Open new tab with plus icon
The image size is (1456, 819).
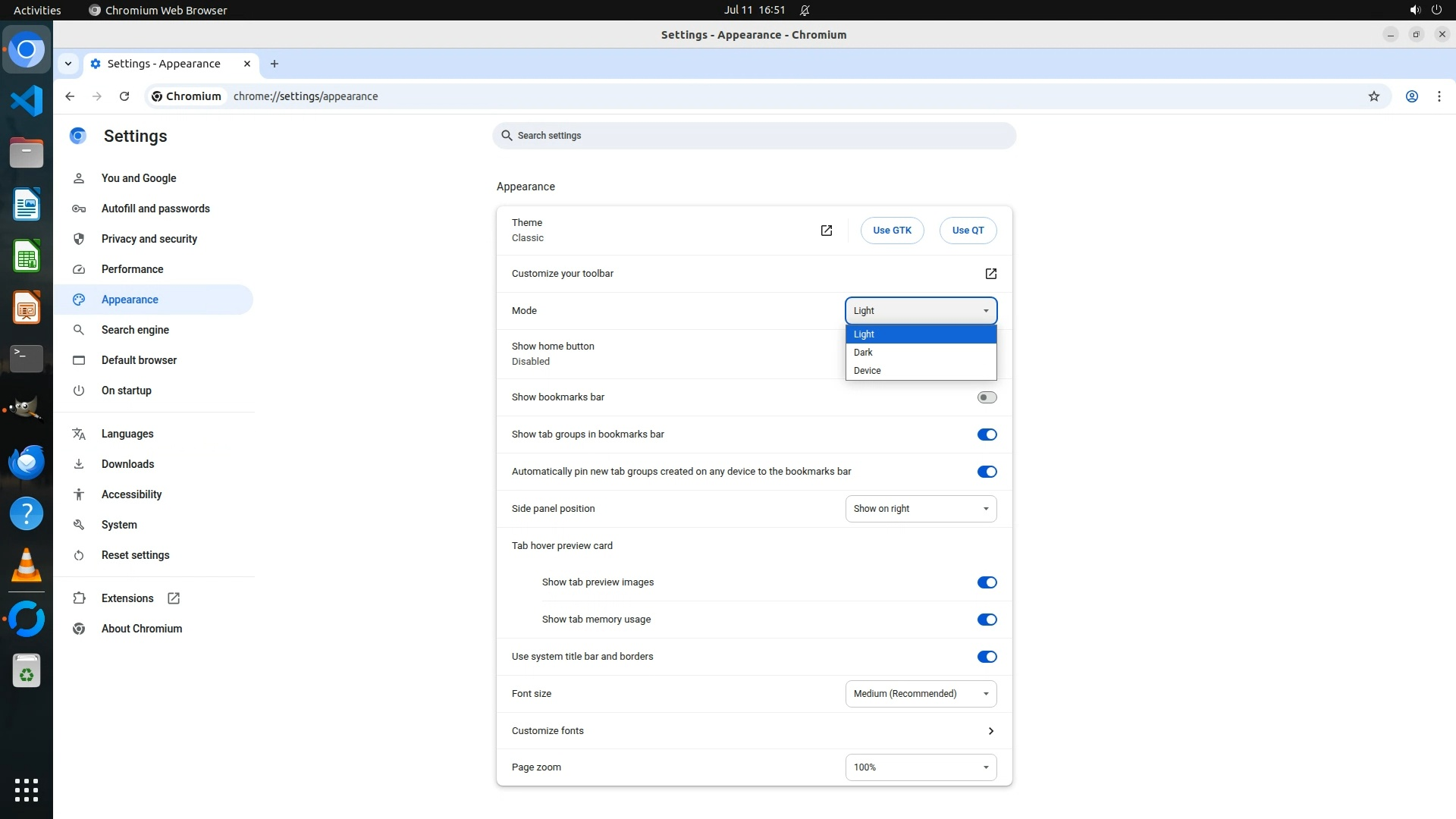click(275, 64)
